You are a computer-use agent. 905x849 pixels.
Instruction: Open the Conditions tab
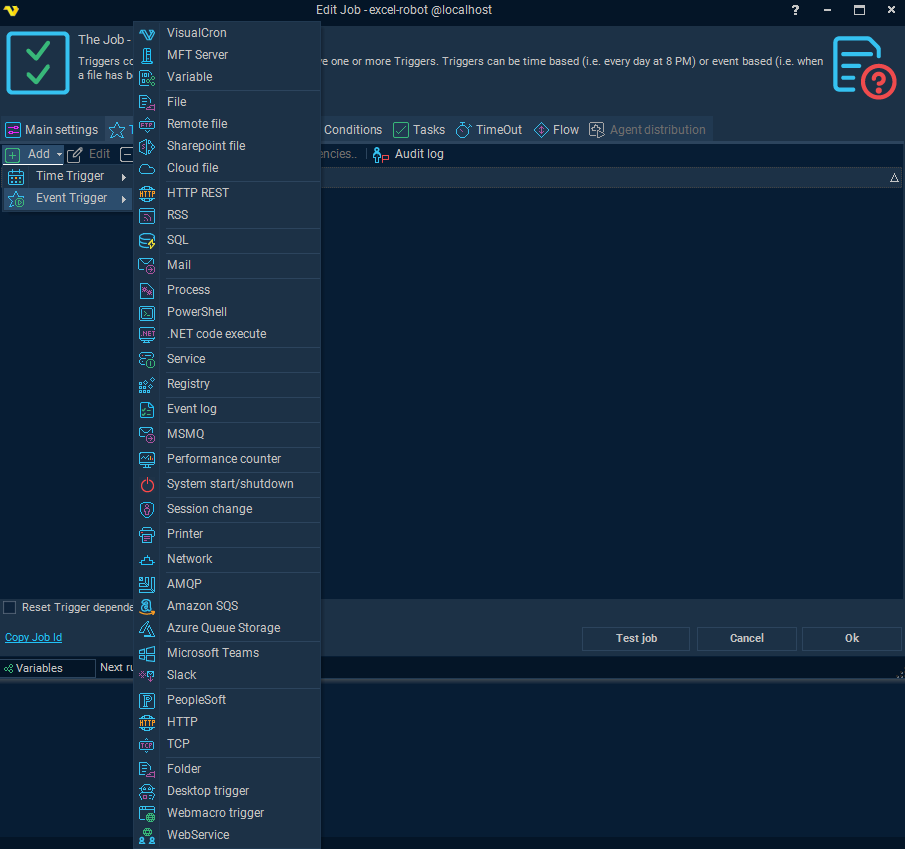point(353,130)
